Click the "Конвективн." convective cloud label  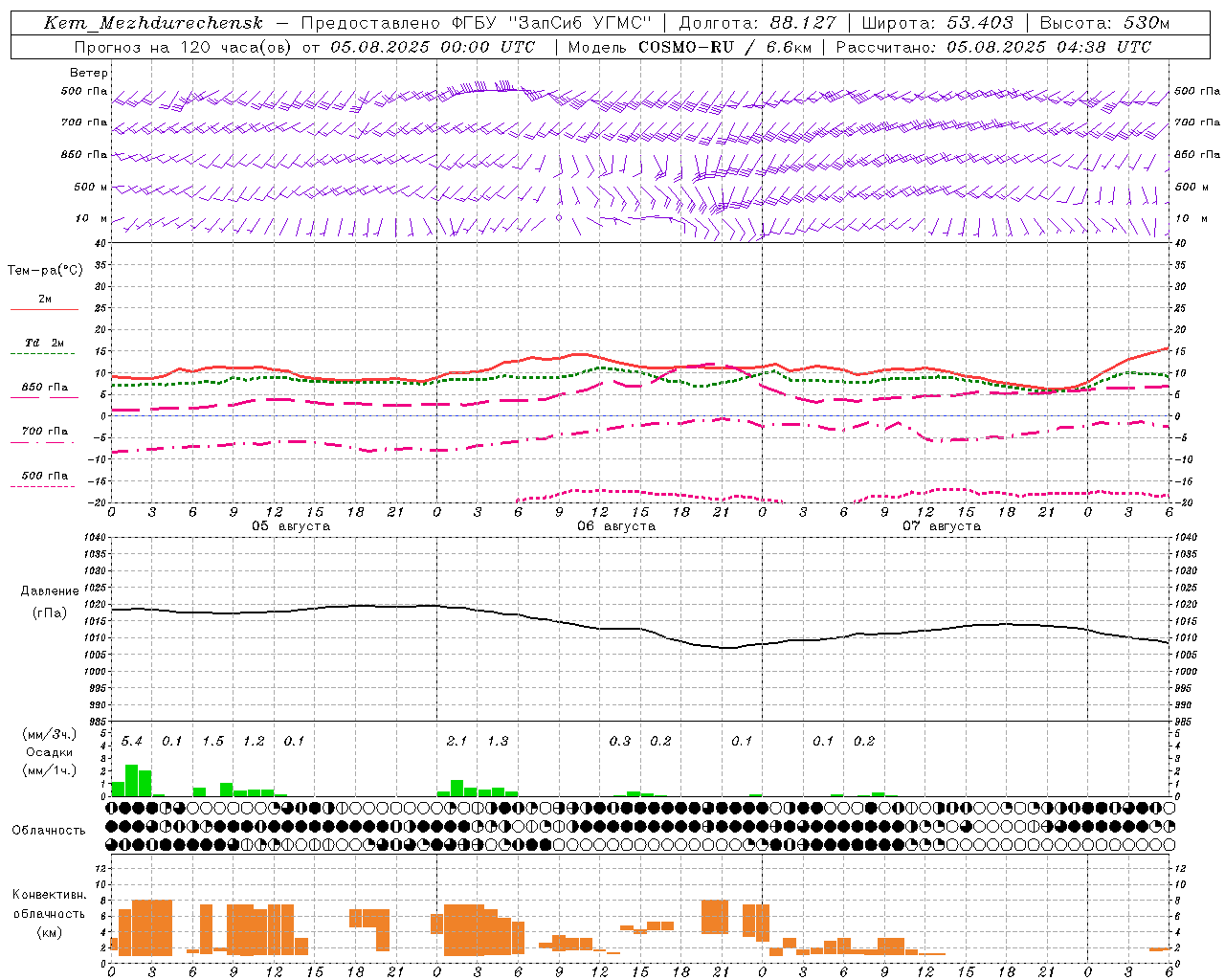tap(49, 895)
